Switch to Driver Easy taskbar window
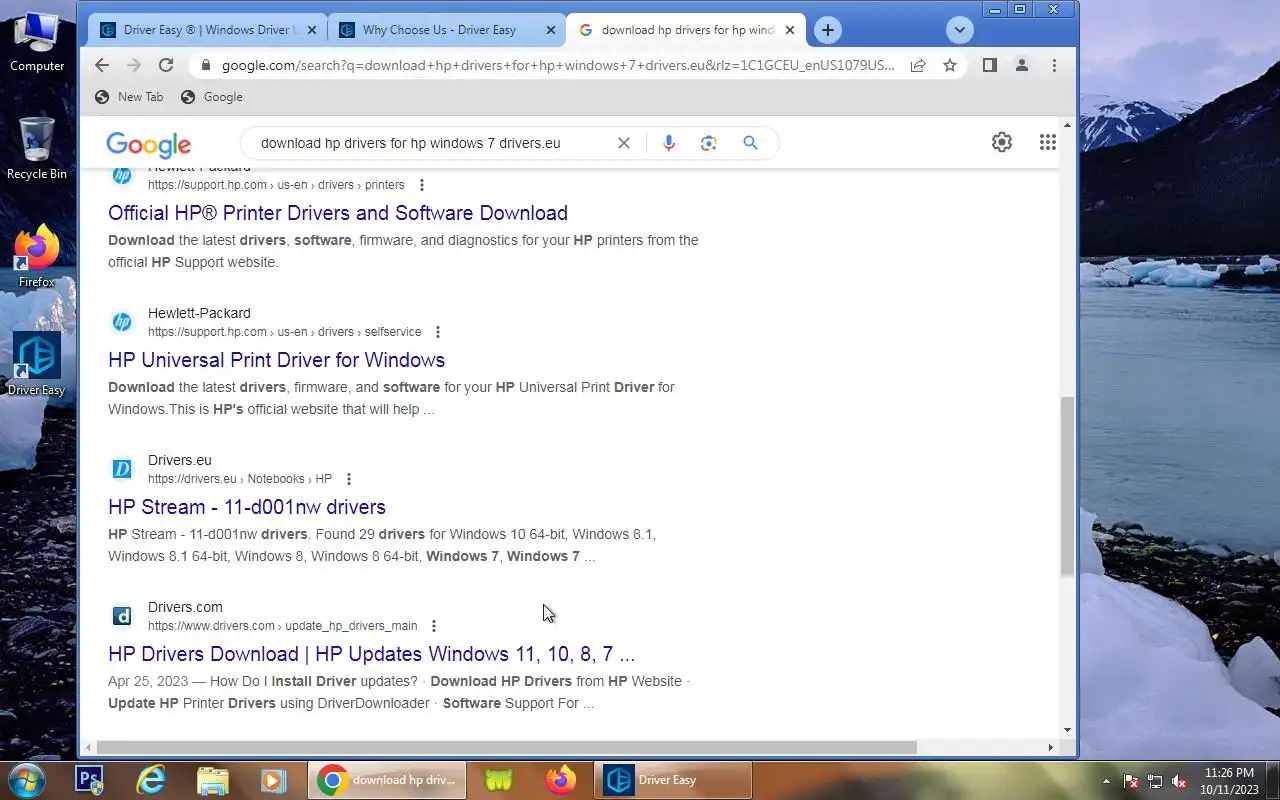 674,780
